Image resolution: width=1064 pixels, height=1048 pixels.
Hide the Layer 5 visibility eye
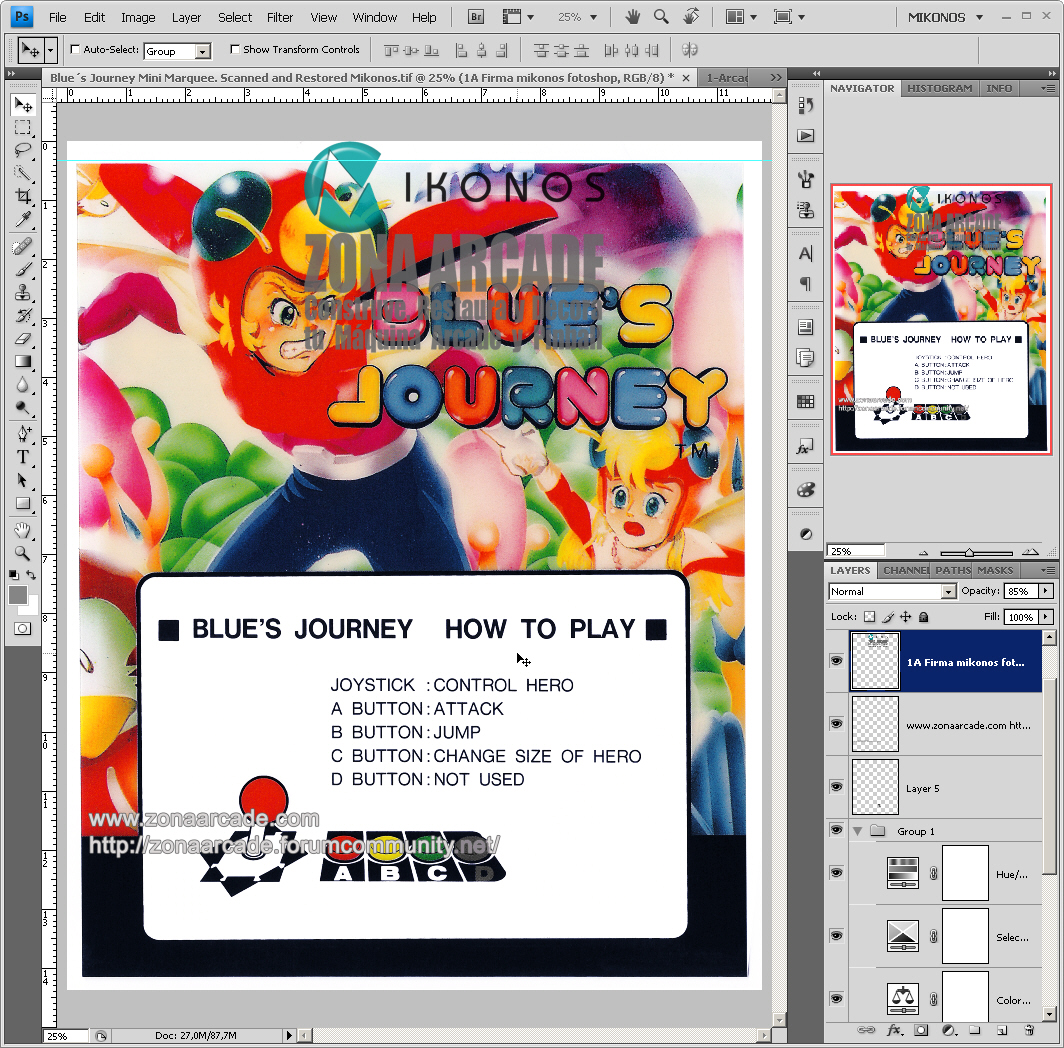click(x=836, y=787)
